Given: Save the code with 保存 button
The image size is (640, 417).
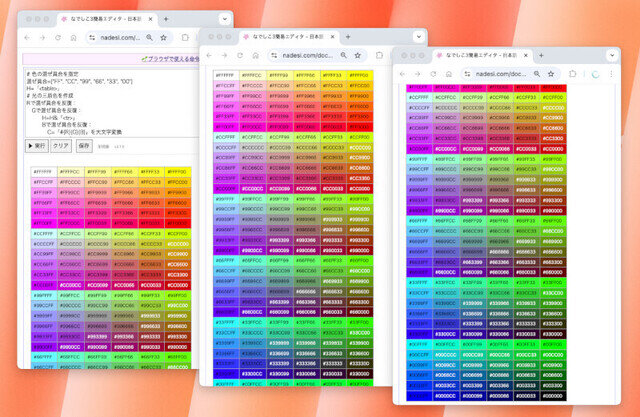Looking at the screenshot, I should (x=84, y=146).
